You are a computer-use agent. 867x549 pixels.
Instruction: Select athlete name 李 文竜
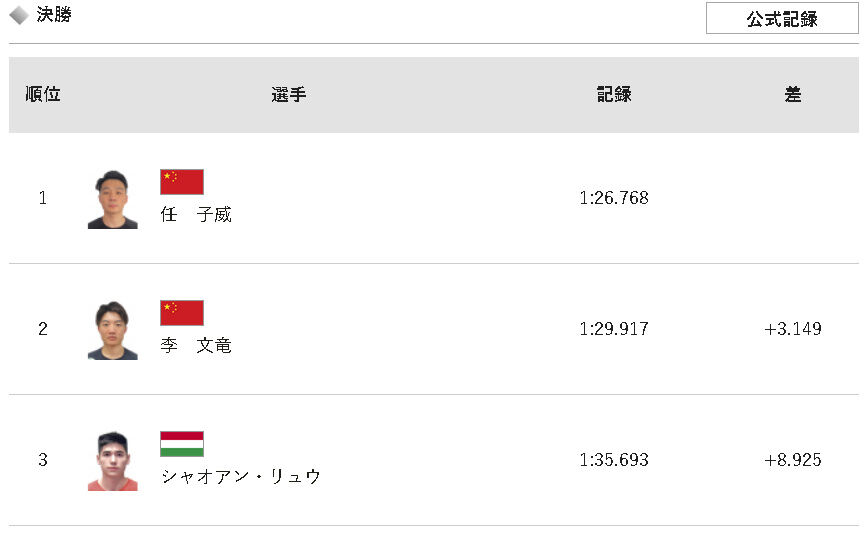(x=196, y=345)
